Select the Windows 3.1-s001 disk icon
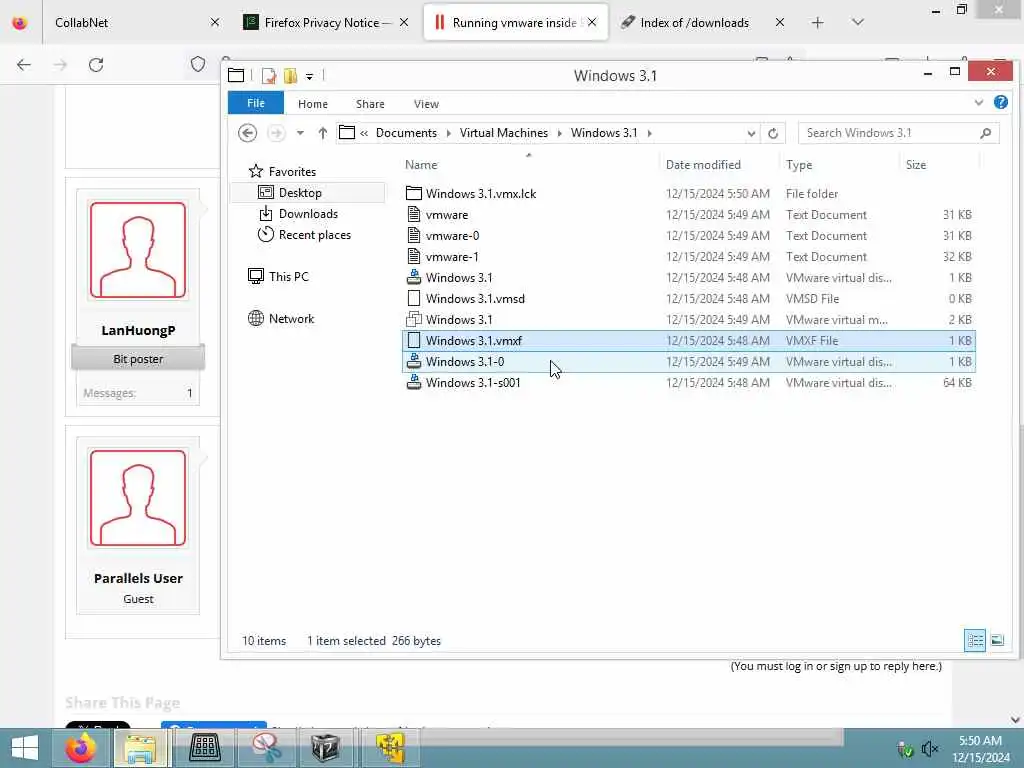 413,382
